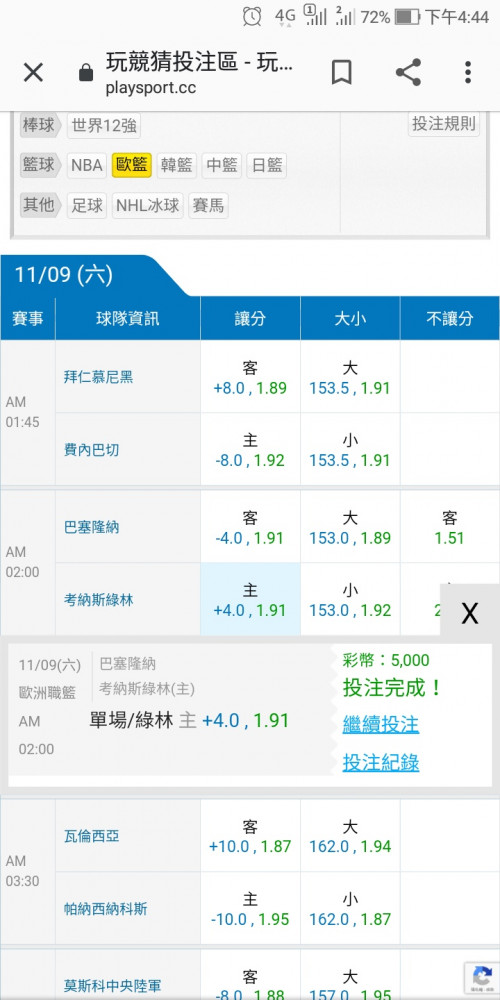Select 拜仁慕尼黑 客 +8.0 spread odds
The height and width of the screenshot is (1000, 500).
click(x=250, y=377)
